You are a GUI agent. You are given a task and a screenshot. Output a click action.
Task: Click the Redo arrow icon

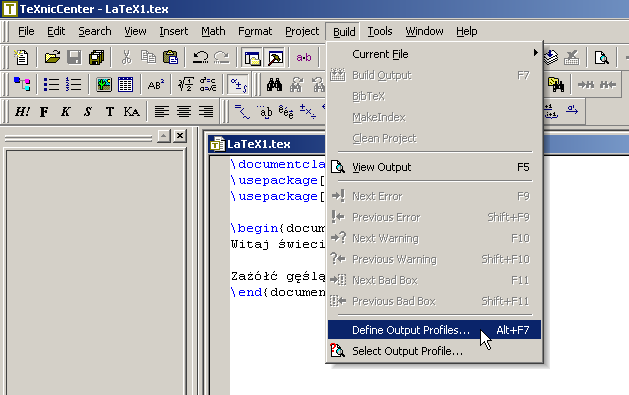tap(221, 57)
